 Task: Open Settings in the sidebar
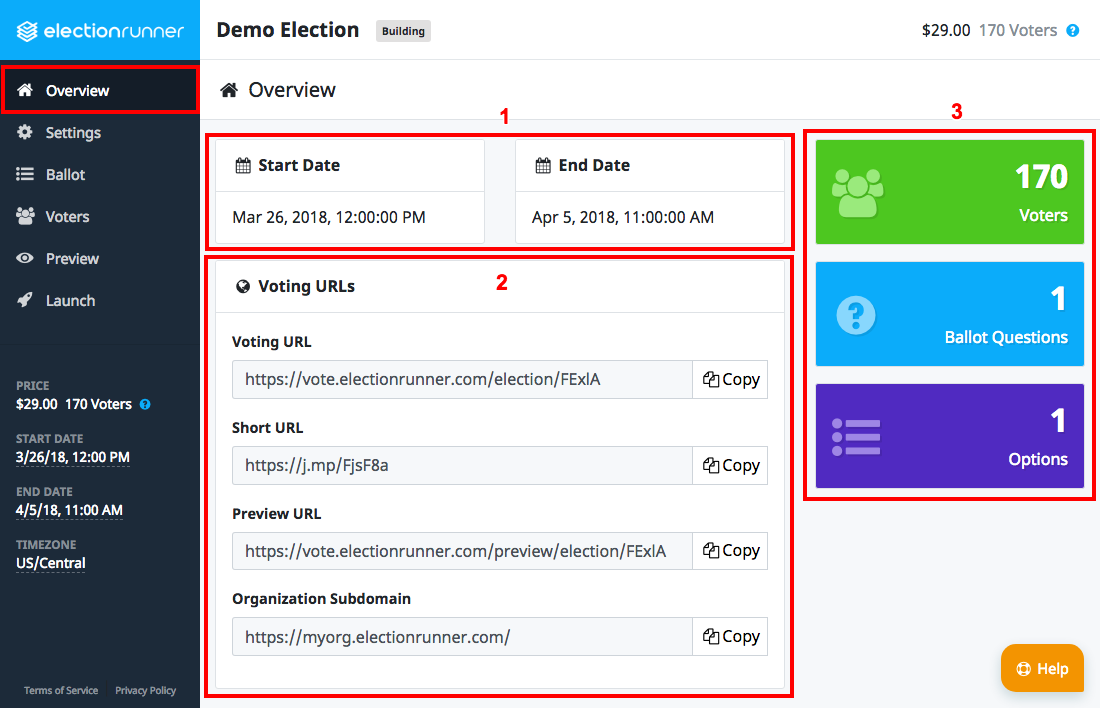(100, 132)
